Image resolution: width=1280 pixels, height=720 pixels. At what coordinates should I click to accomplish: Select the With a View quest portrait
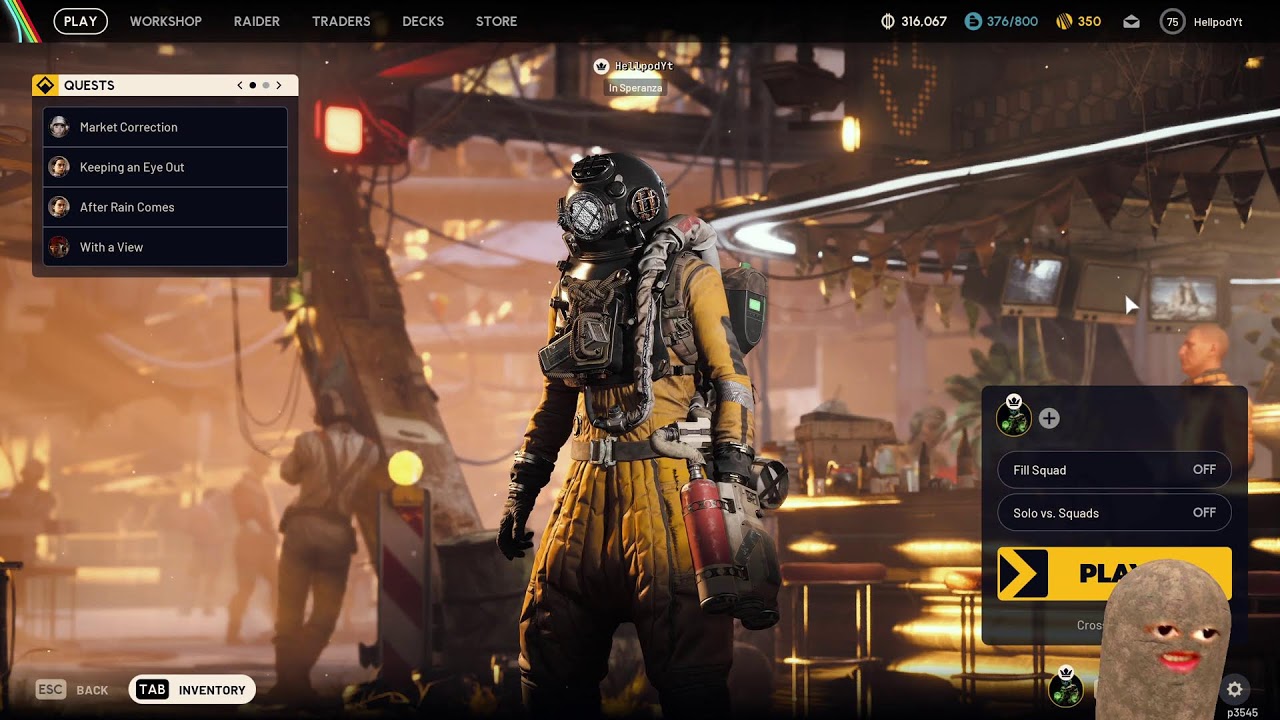point(59,247)
